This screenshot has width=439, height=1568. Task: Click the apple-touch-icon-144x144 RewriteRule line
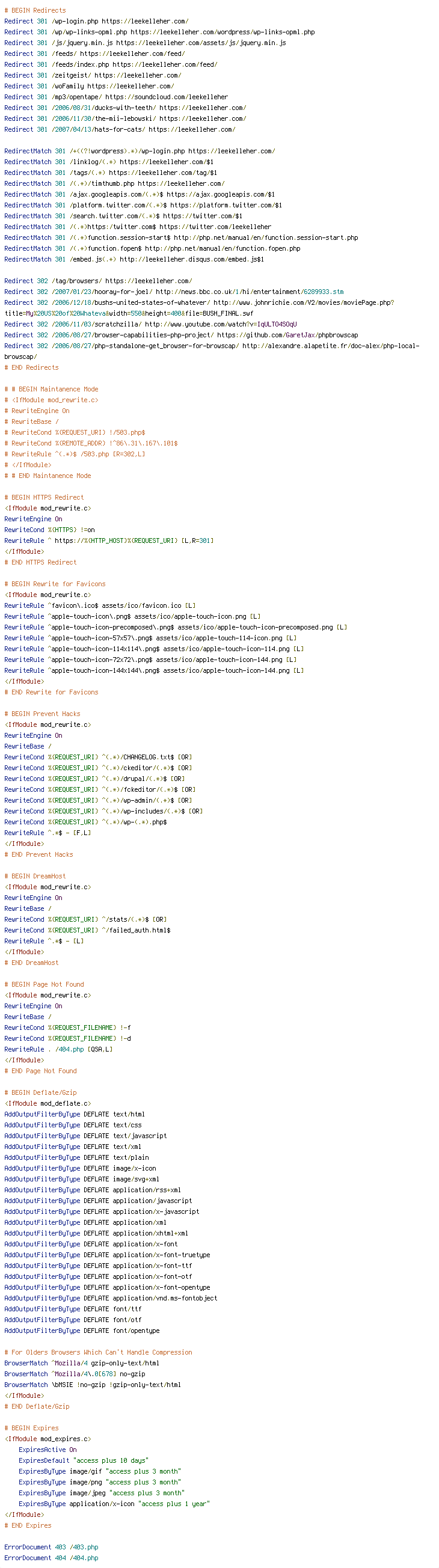coord(154,671)
